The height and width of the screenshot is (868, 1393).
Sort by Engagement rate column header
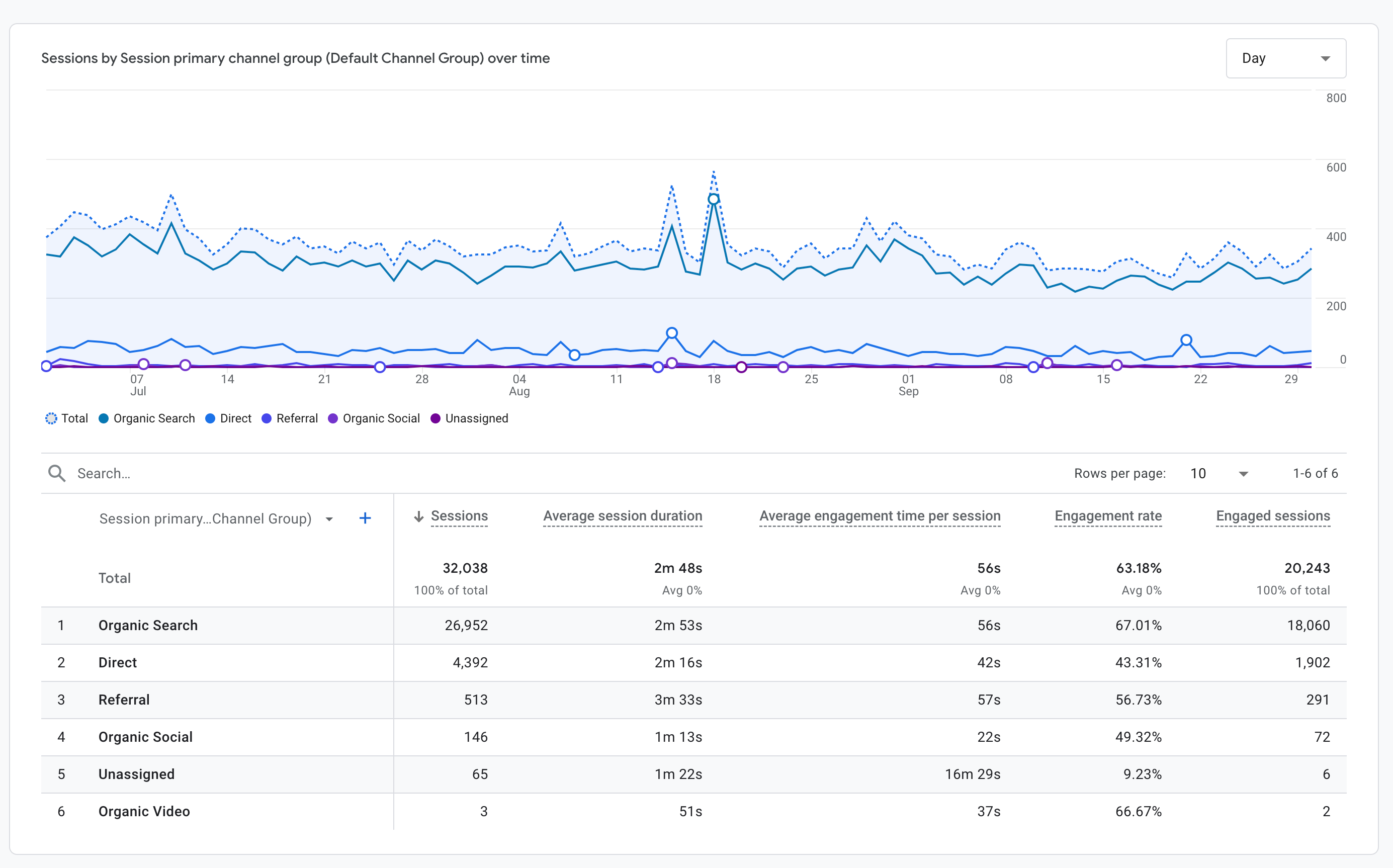point(1108,516)
